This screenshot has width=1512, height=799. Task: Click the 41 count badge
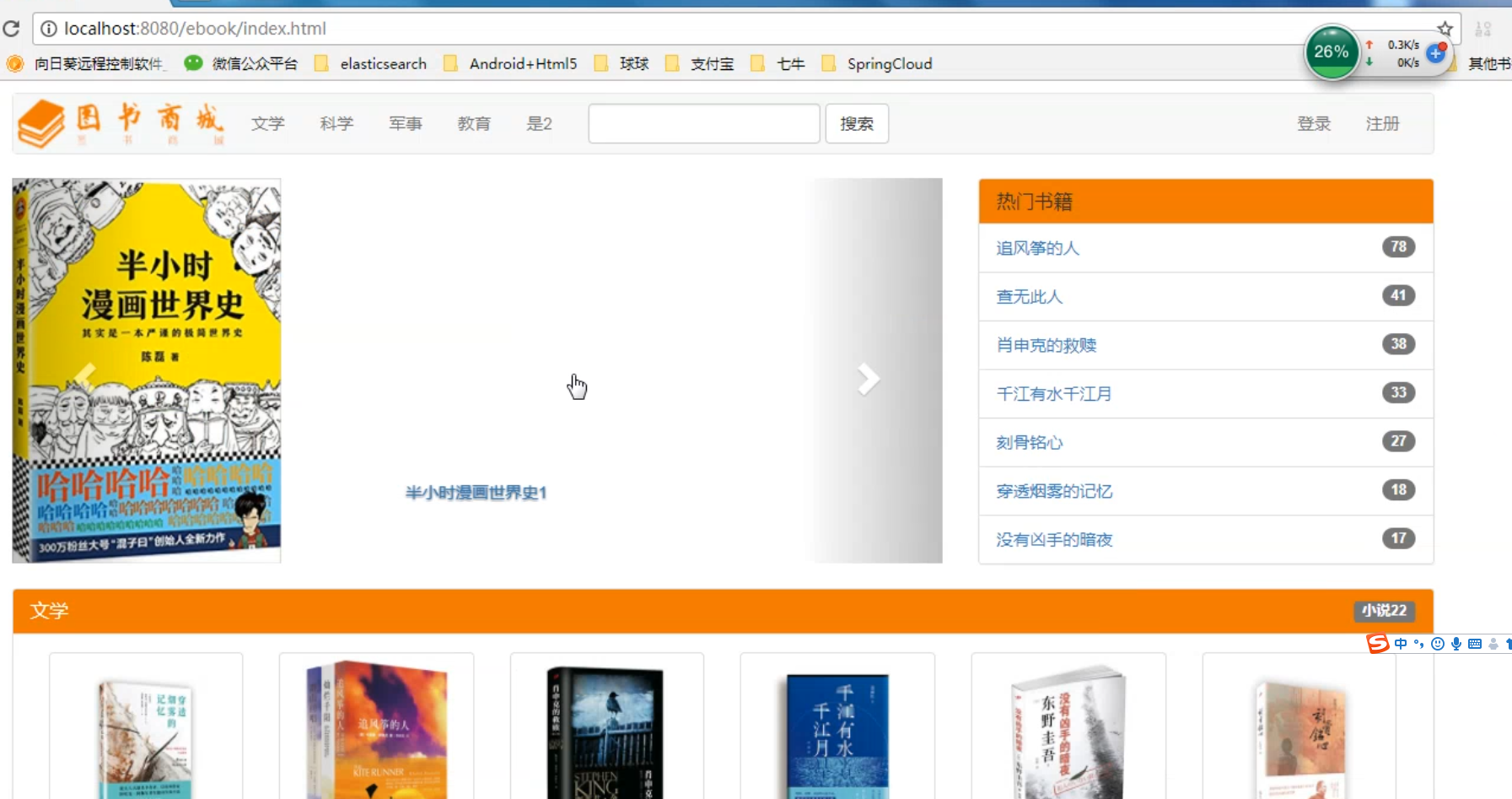click(x=1399, y=295)
